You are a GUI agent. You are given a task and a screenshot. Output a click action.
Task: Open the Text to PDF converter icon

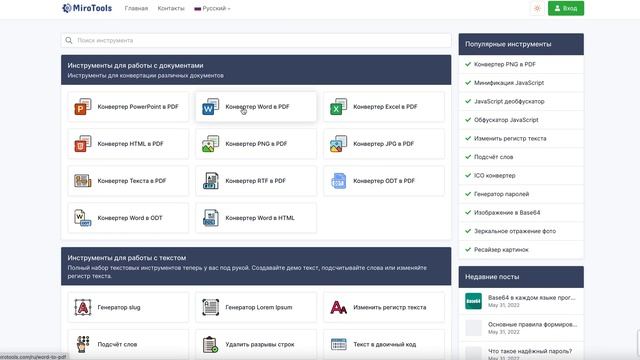point(82,181)
